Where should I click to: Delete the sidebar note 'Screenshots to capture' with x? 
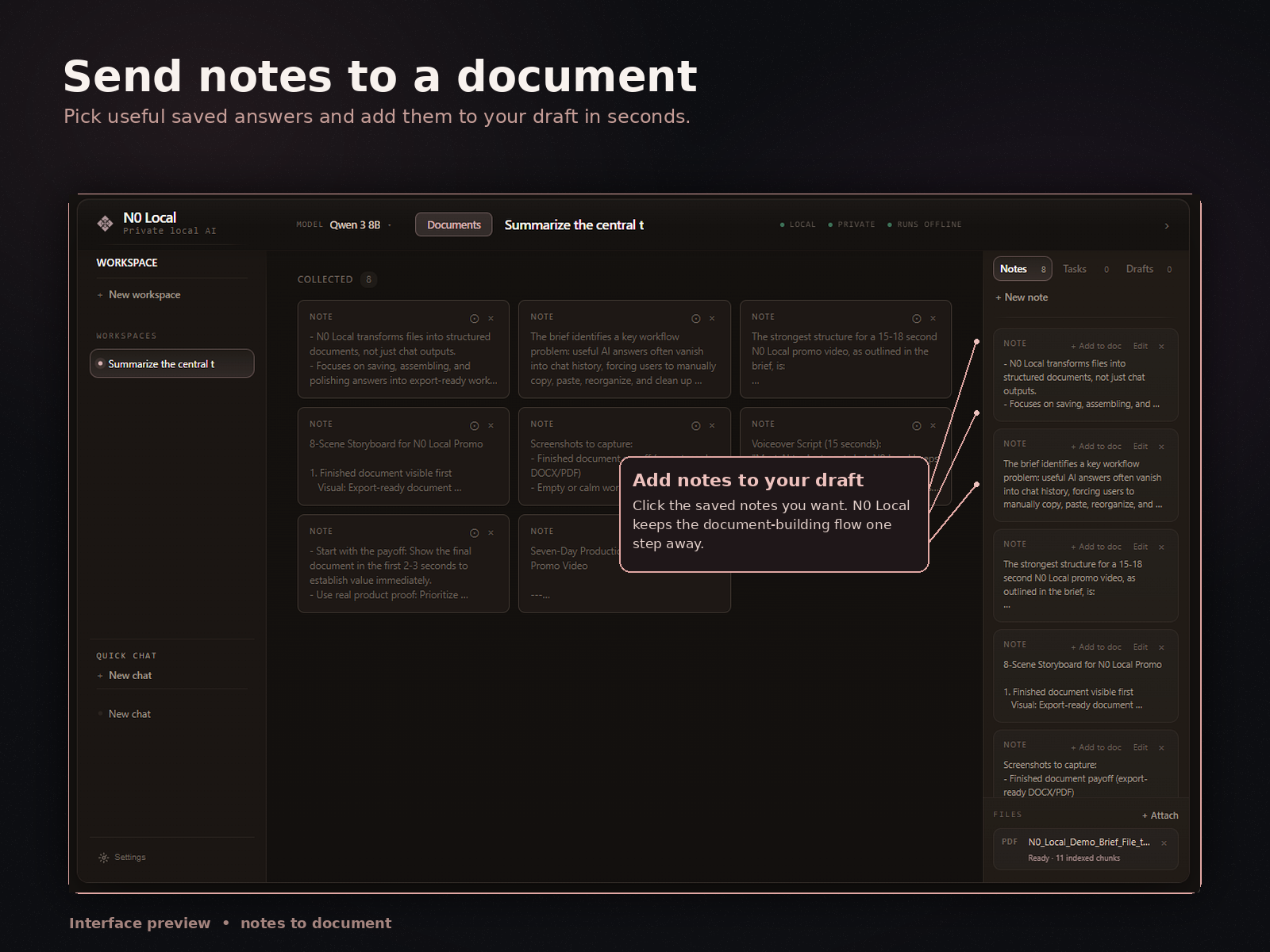1161,748
